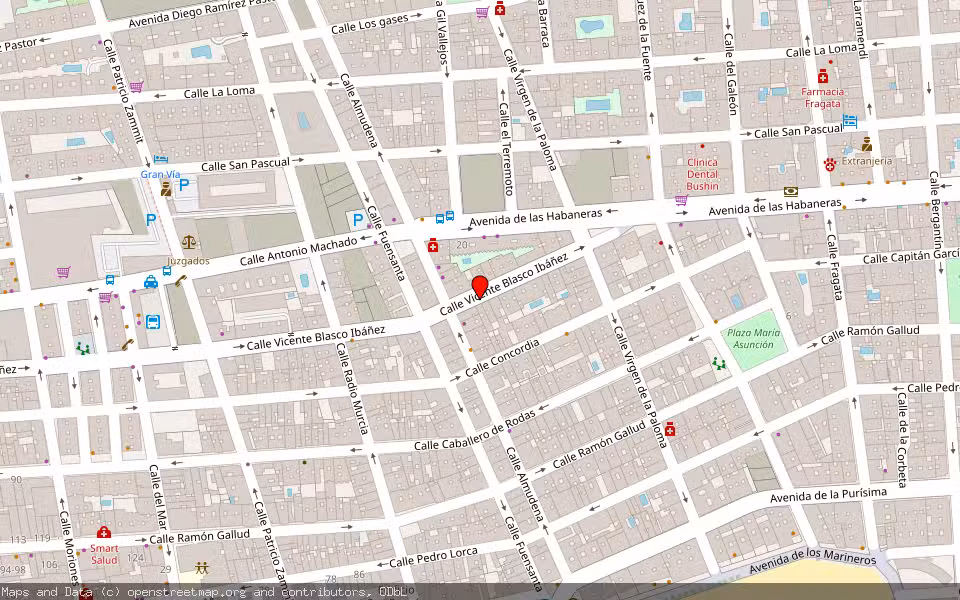
Task: Click the bus station icon below the taxi
Action: [x=152, y=321]
